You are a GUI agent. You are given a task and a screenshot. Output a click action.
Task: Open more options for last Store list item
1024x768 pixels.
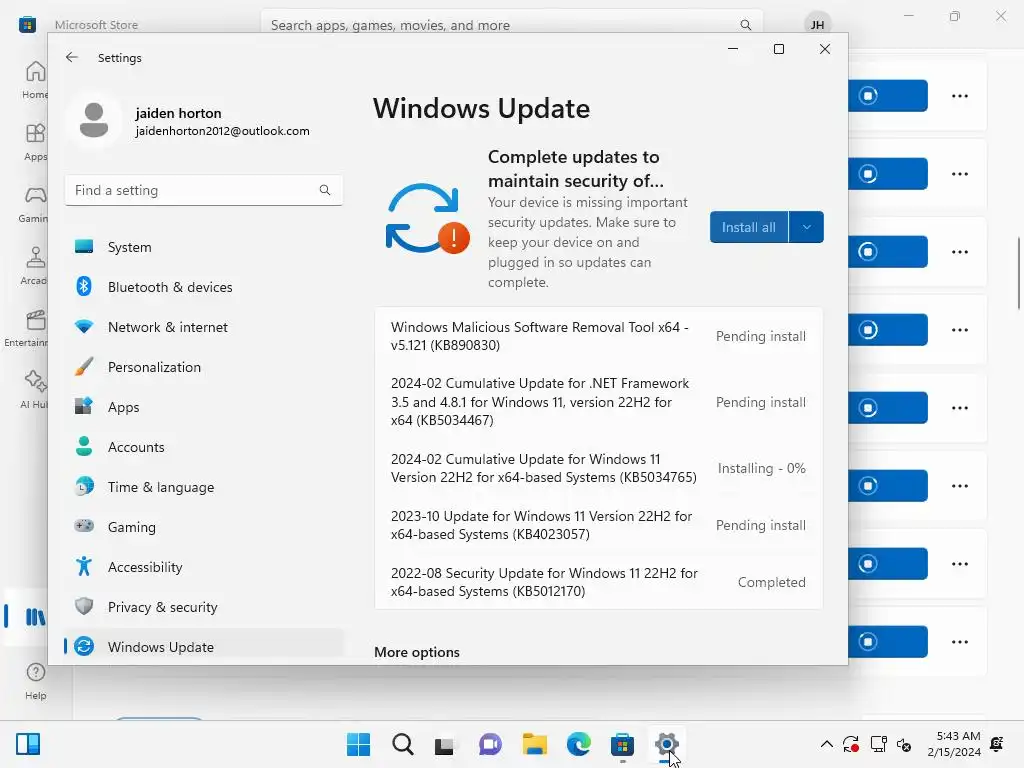(x=960, y=641)
